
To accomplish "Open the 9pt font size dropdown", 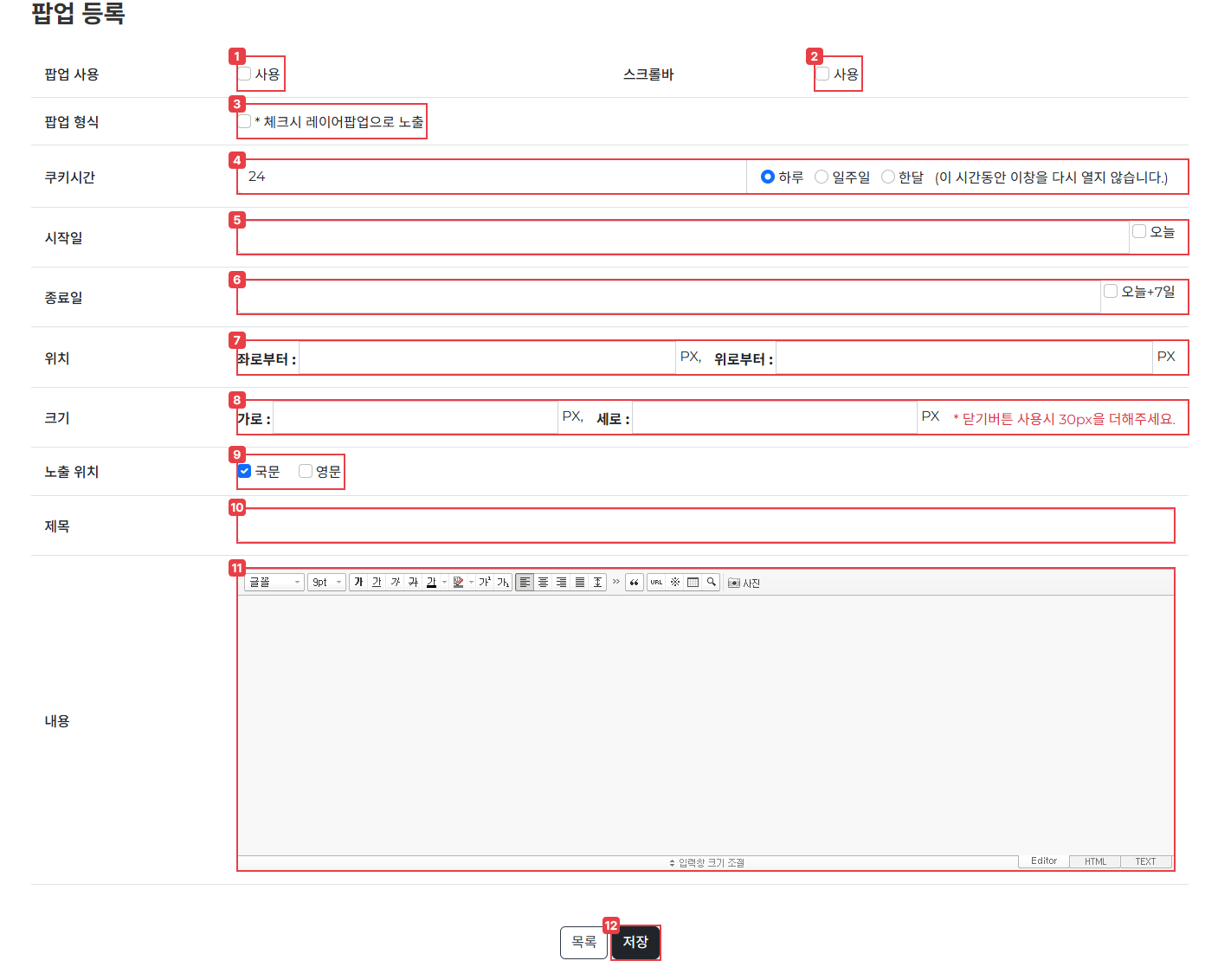I will coord(326,583).
